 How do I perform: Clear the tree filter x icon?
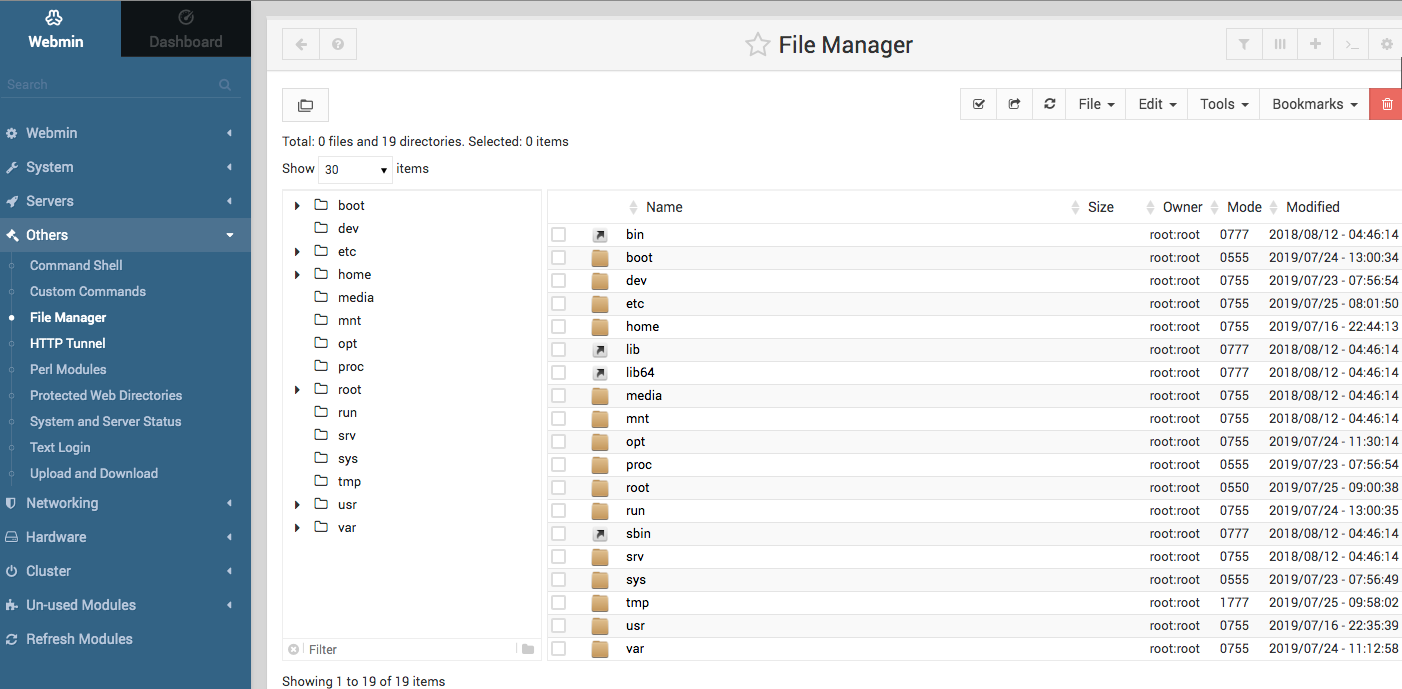coord(293,649)
